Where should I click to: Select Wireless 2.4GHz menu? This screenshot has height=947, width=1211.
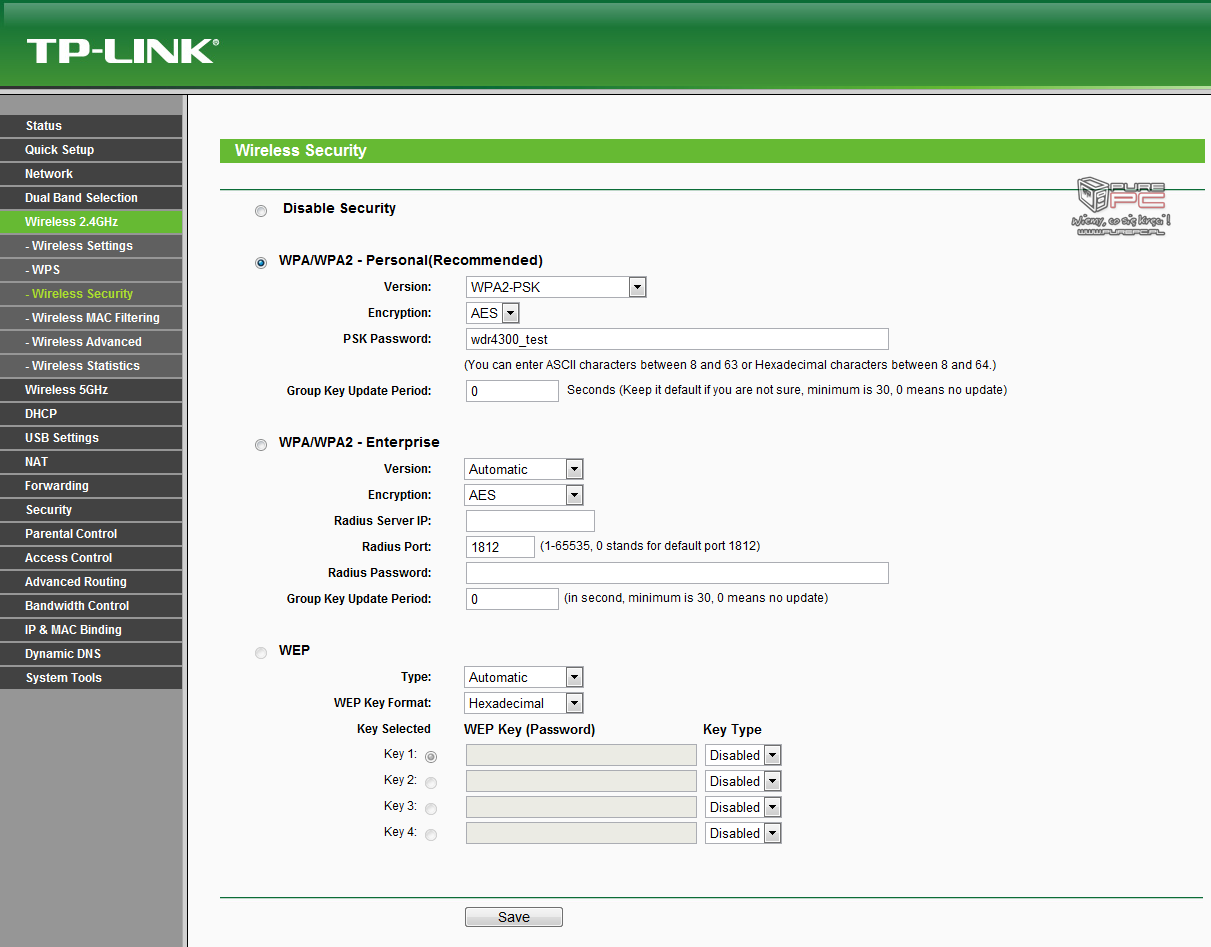91,222
